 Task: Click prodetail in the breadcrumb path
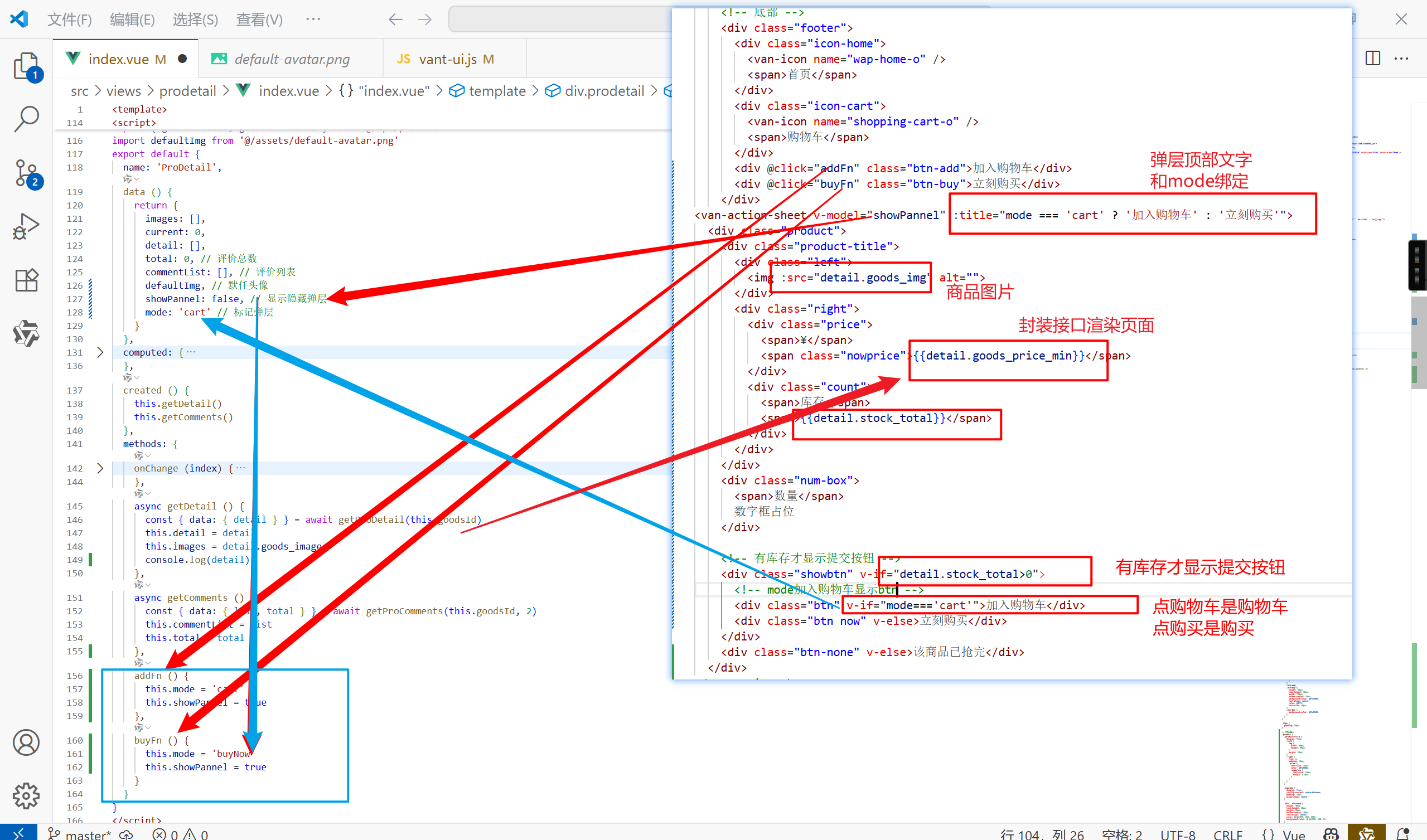pyautogui.click(x=187, y=91)
